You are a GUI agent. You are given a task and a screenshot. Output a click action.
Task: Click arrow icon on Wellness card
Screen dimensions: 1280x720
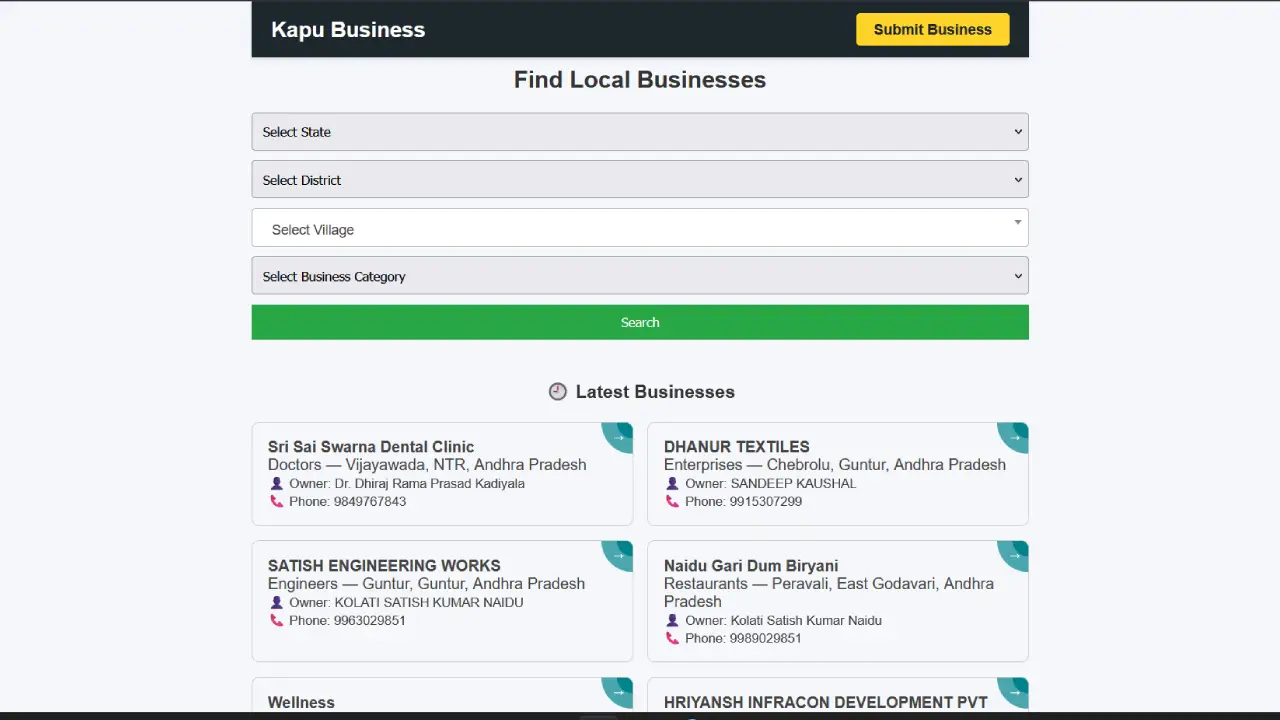pos(619,691)
